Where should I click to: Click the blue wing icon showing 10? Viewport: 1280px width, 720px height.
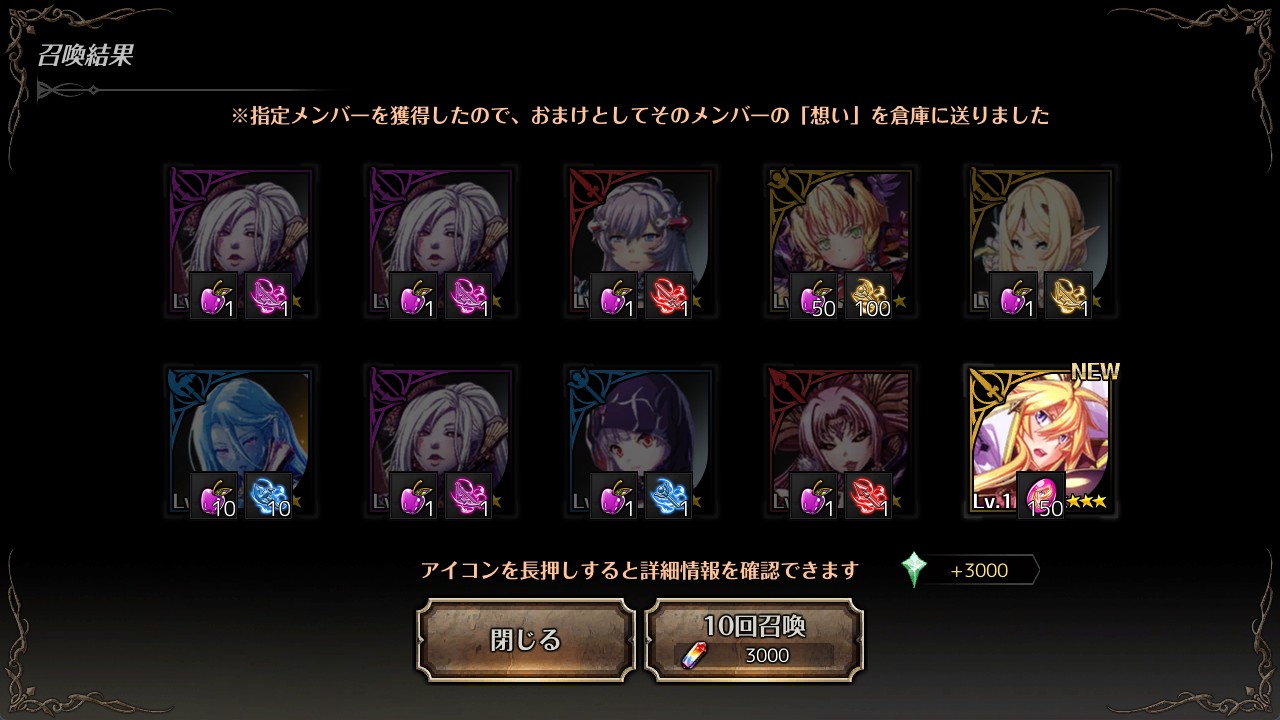click(x=269, y=496)
